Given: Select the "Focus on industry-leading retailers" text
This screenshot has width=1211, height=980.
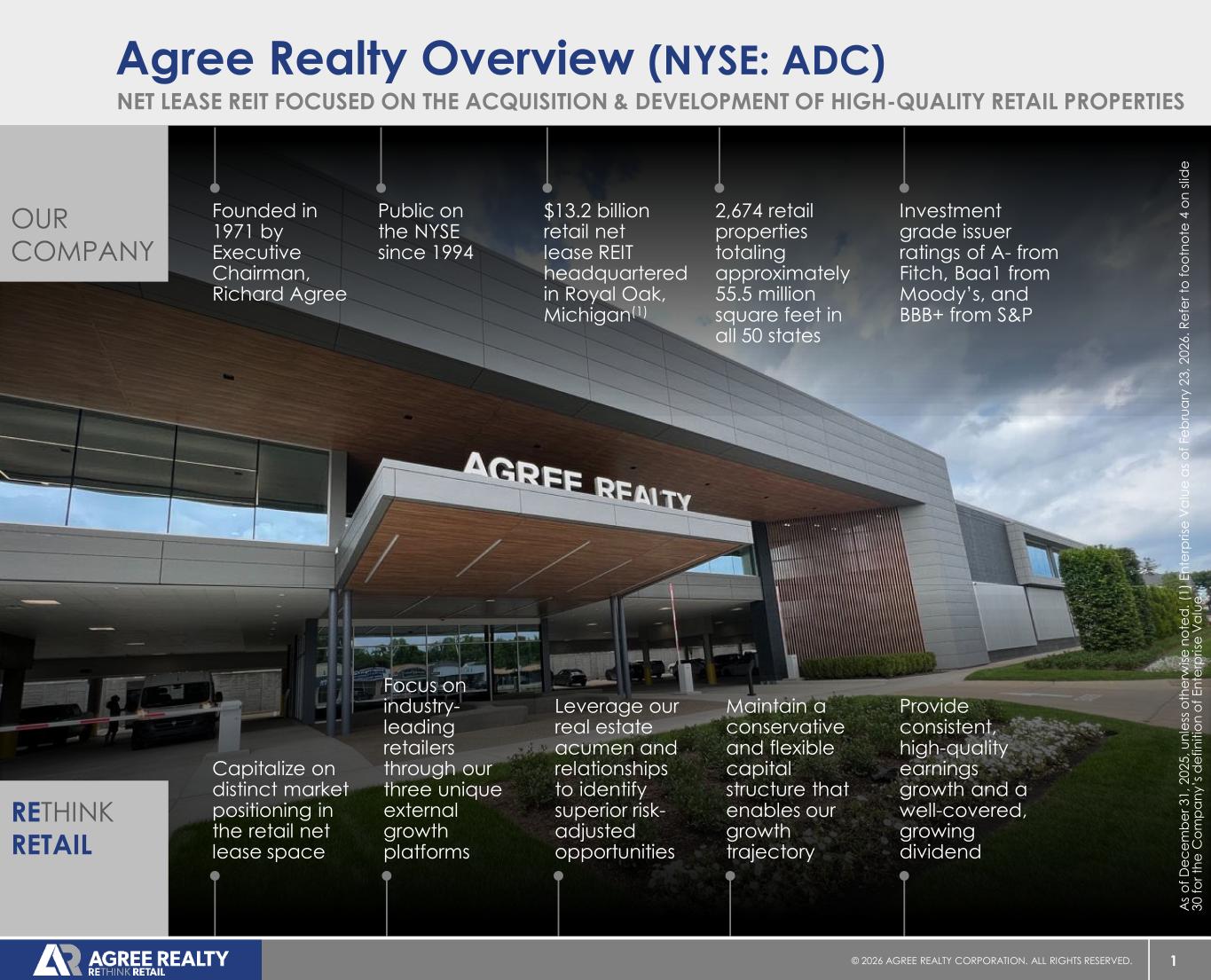Looking at the screenshot, I should tap(443, 769).
